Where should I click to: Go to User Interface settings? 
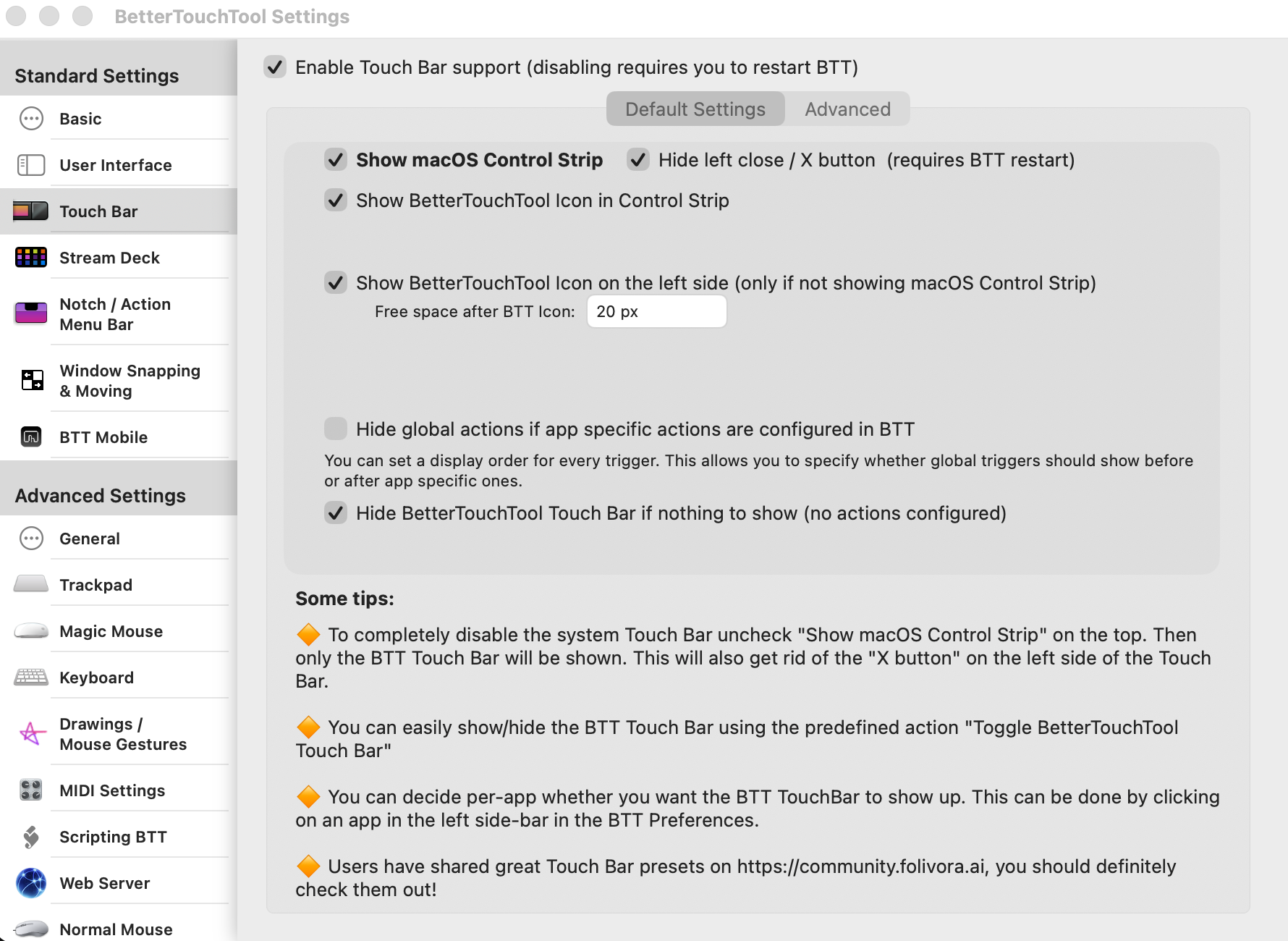point(115,165)
